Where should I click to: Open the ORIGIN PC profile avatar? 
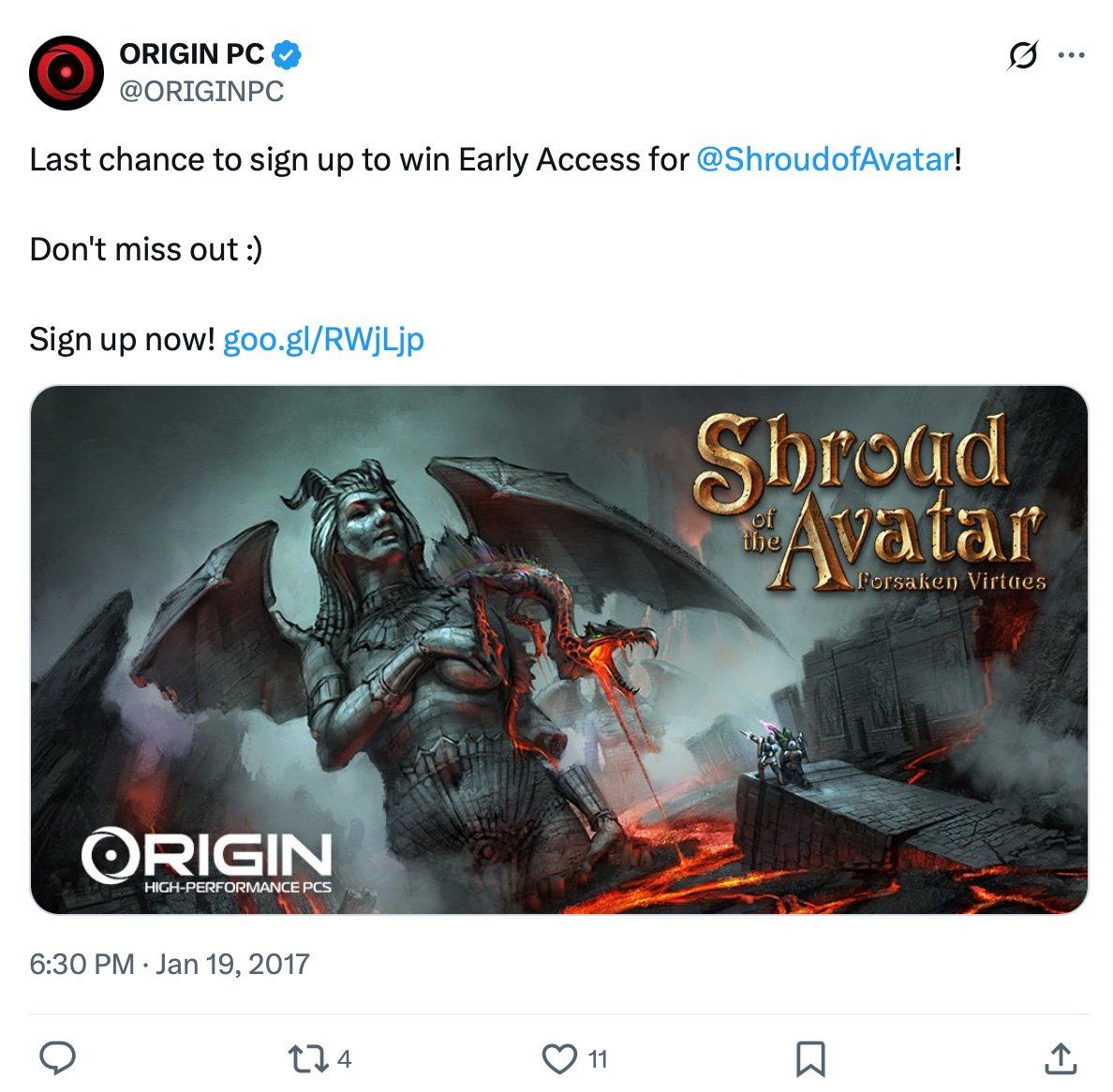tap(66, 73)
